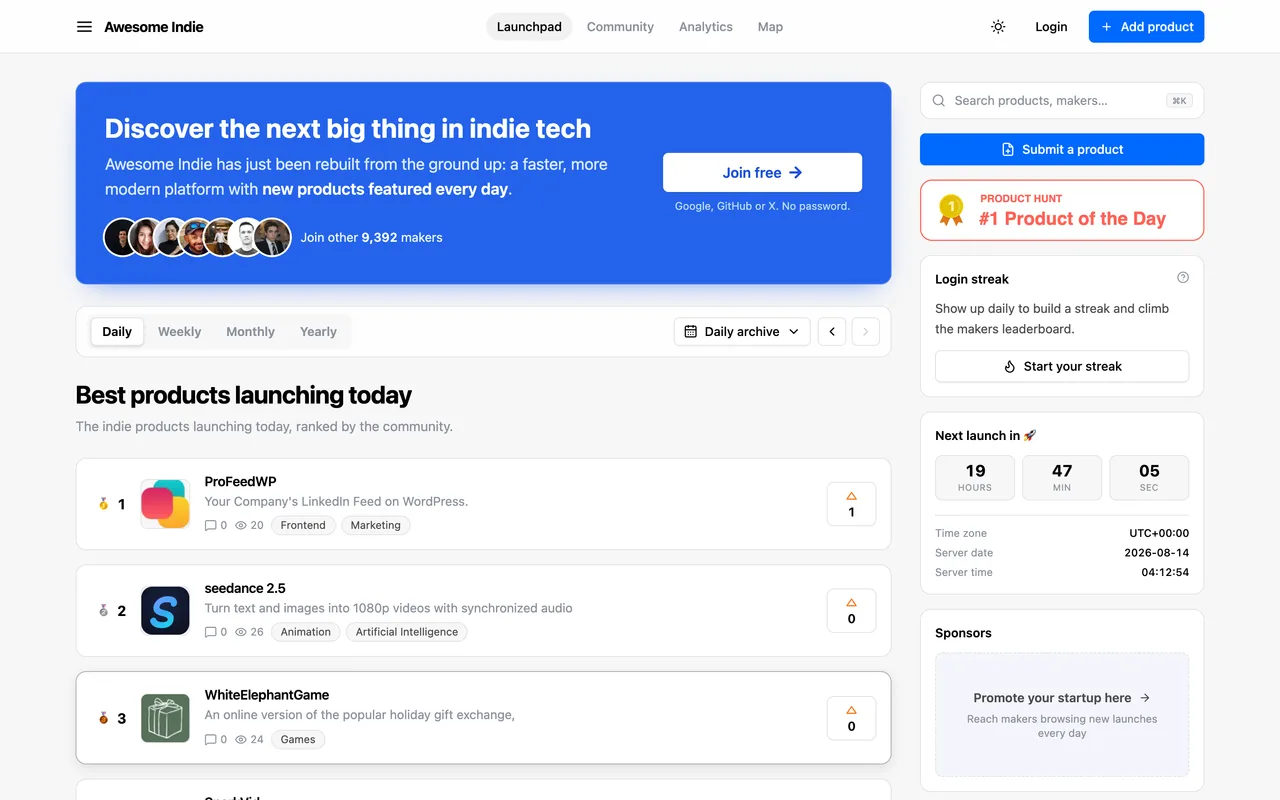Click the Product Hunt medal icon
This screenshot has height=800, width=1280.
[951, 210]
